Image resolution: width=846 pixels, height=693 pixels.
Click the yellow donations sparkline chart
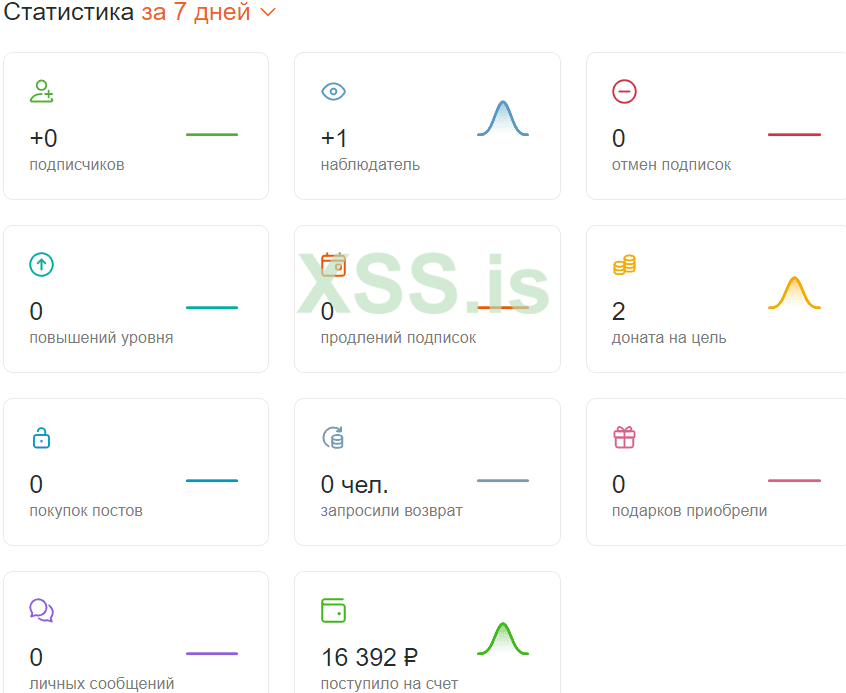pyautogui.click(x=794, y=292)
